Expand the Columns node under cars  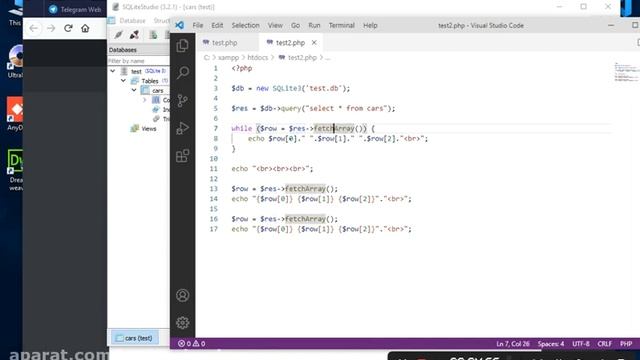[x=144, y=100]
